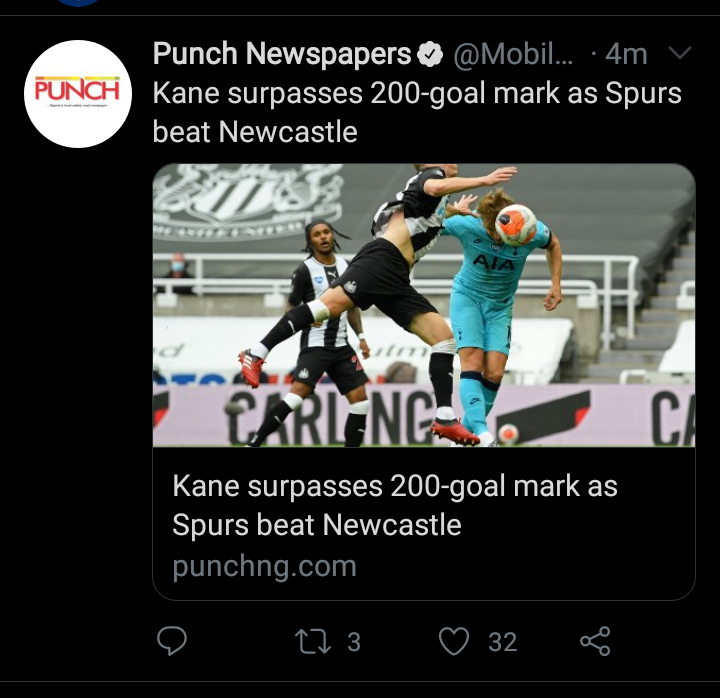
Task: Expand the tweet options chevron
Action: click(x=679, y=54)
